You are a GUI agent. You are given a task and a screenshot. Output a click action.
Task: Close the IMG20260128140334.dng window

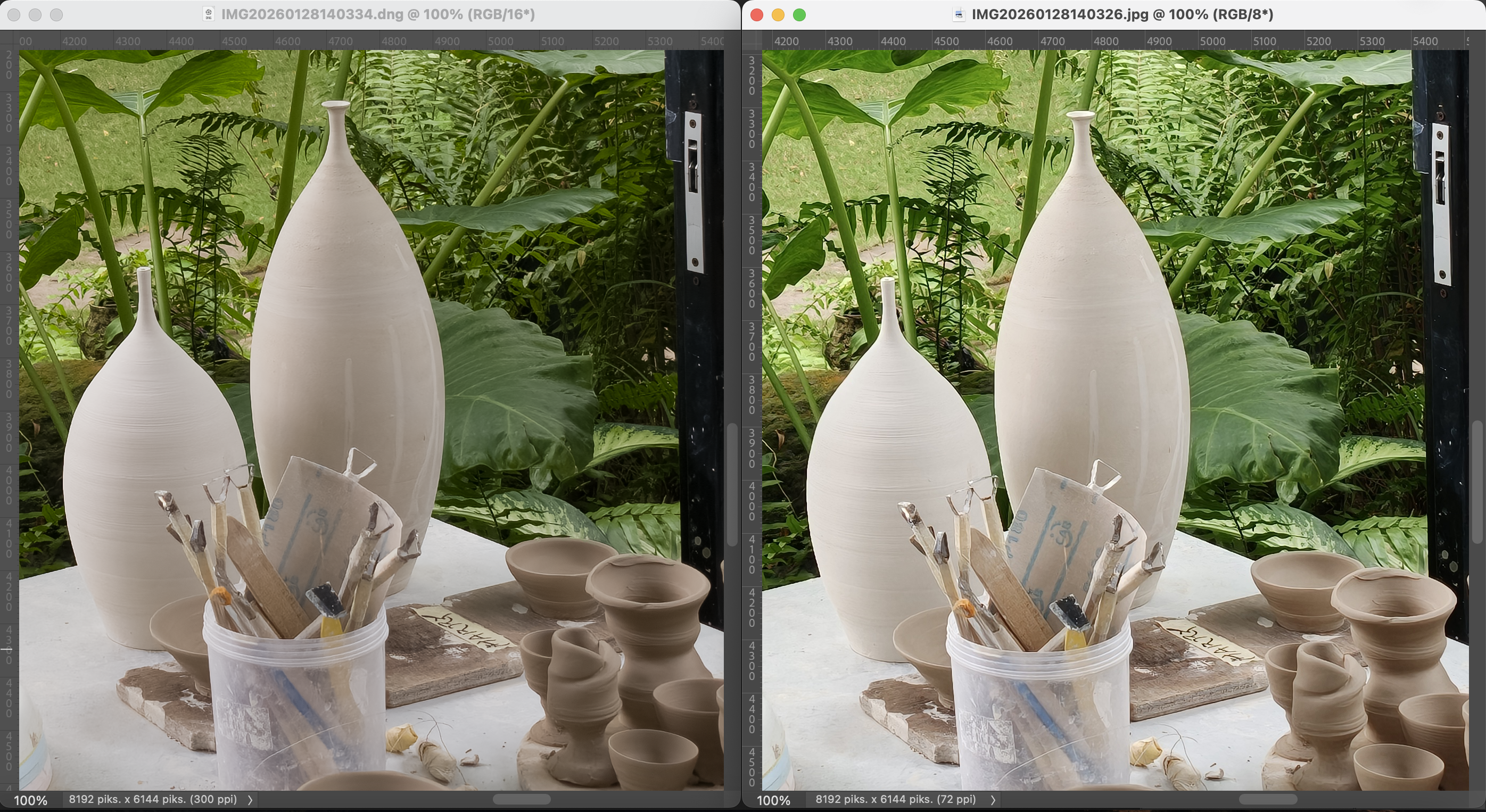pos(14,15)
